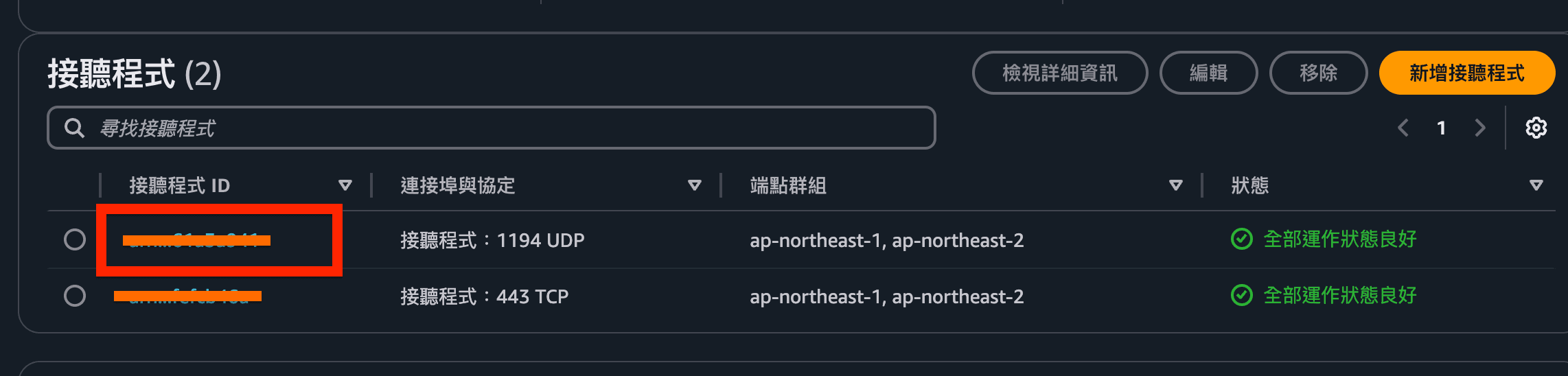Select the 1194 UDP listener radio button

[x=75, y=239]
